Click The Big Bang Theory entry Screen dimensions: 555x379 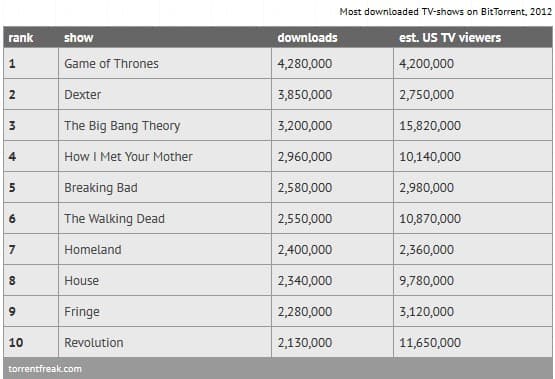pyautogui.click(x=122, y=126)
